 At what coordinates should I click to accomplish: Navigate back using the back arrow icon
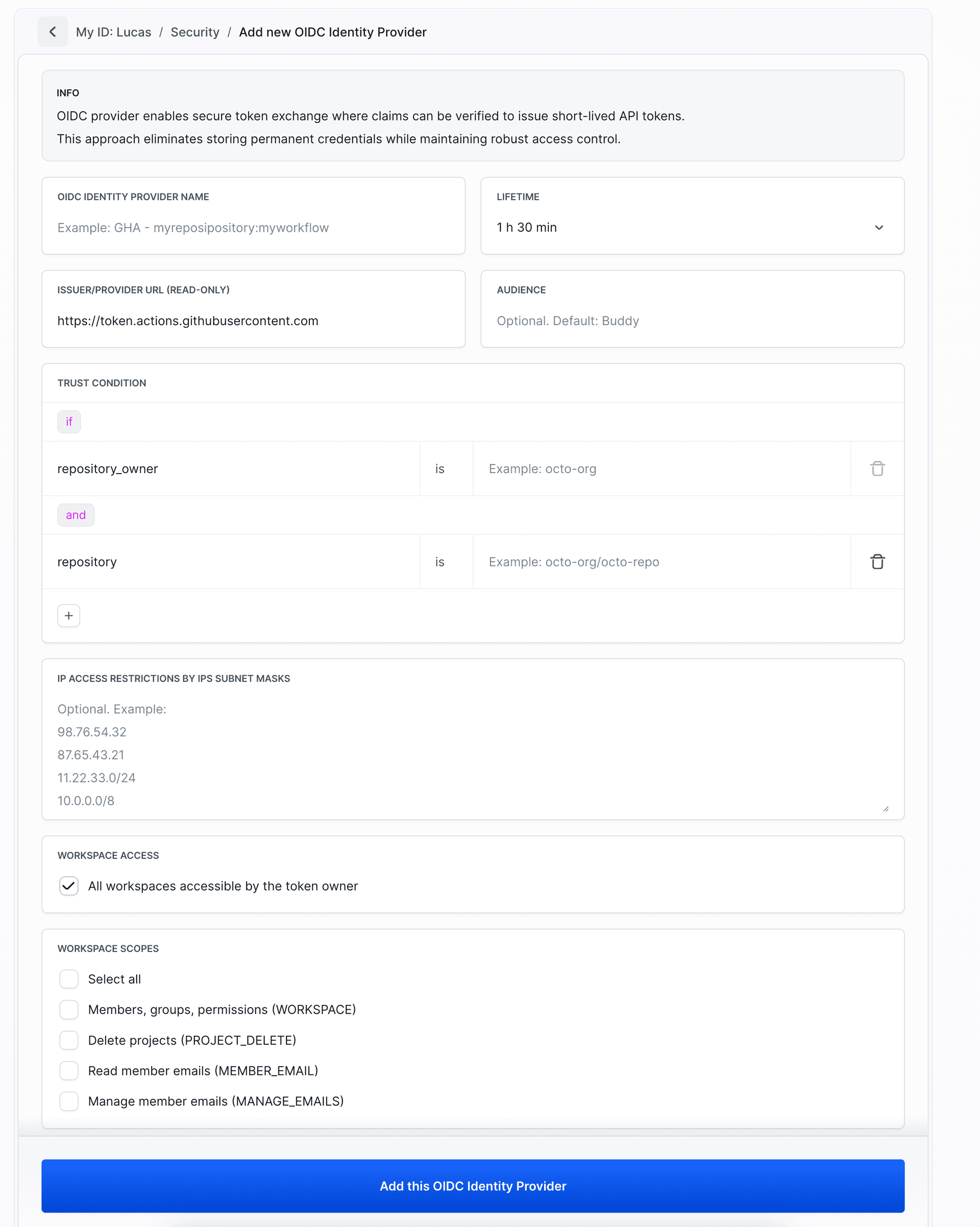tap(53, 32)
